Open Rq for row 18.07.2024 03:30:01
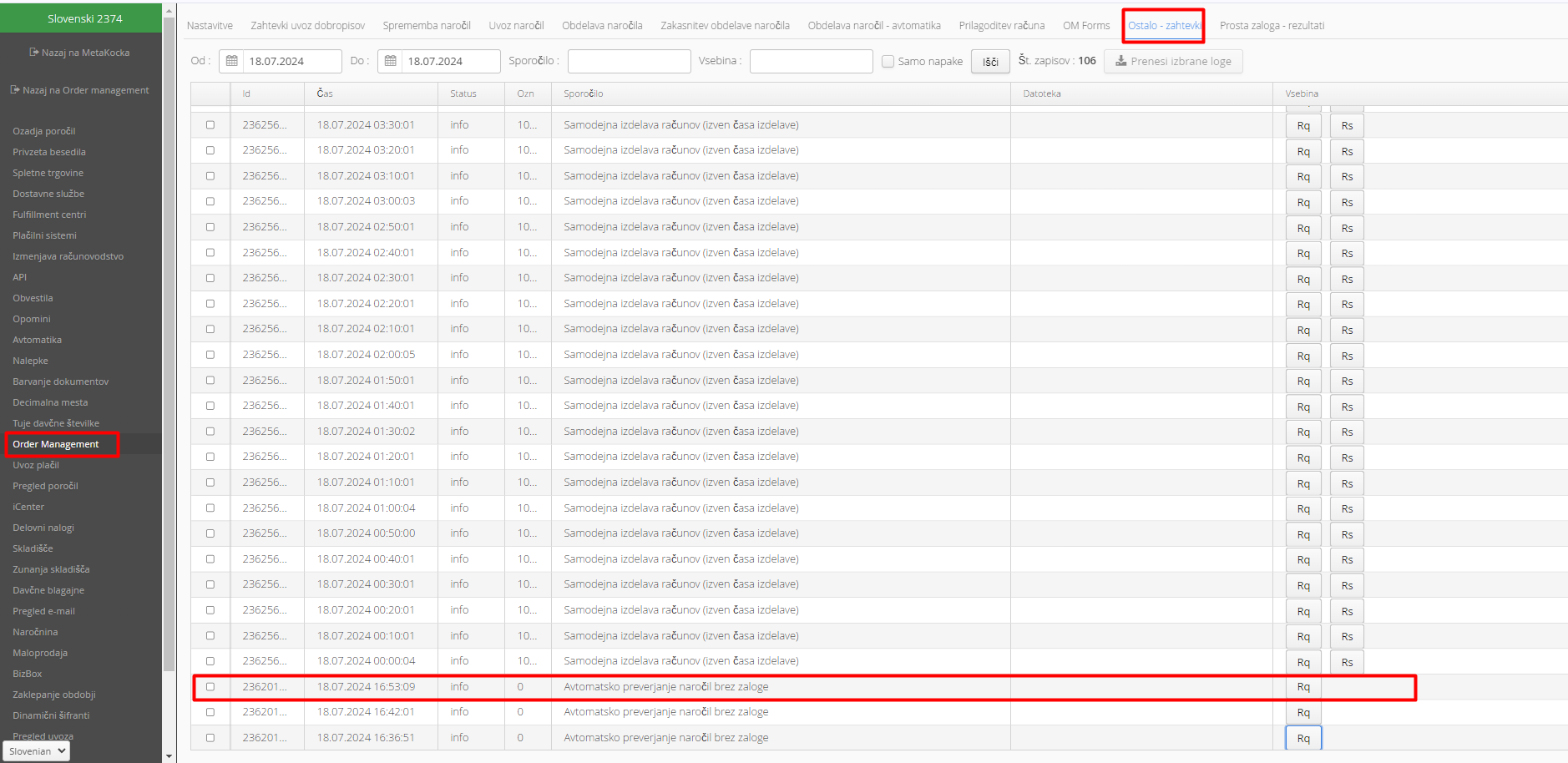This screenshot has height=763, width=1568. [1303, 126]
